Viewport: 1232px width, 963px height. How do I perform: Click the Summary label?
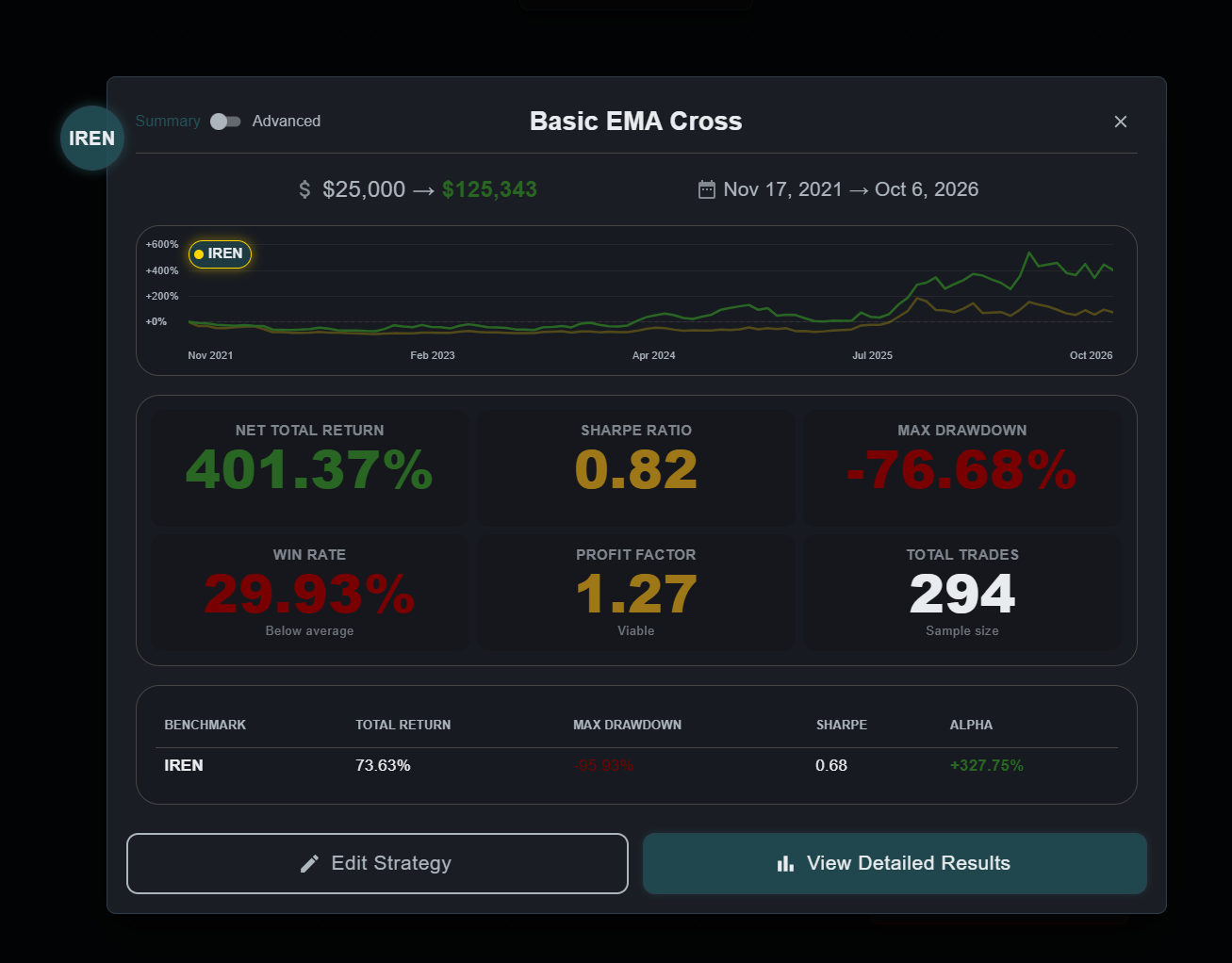[x=168, y=122]
